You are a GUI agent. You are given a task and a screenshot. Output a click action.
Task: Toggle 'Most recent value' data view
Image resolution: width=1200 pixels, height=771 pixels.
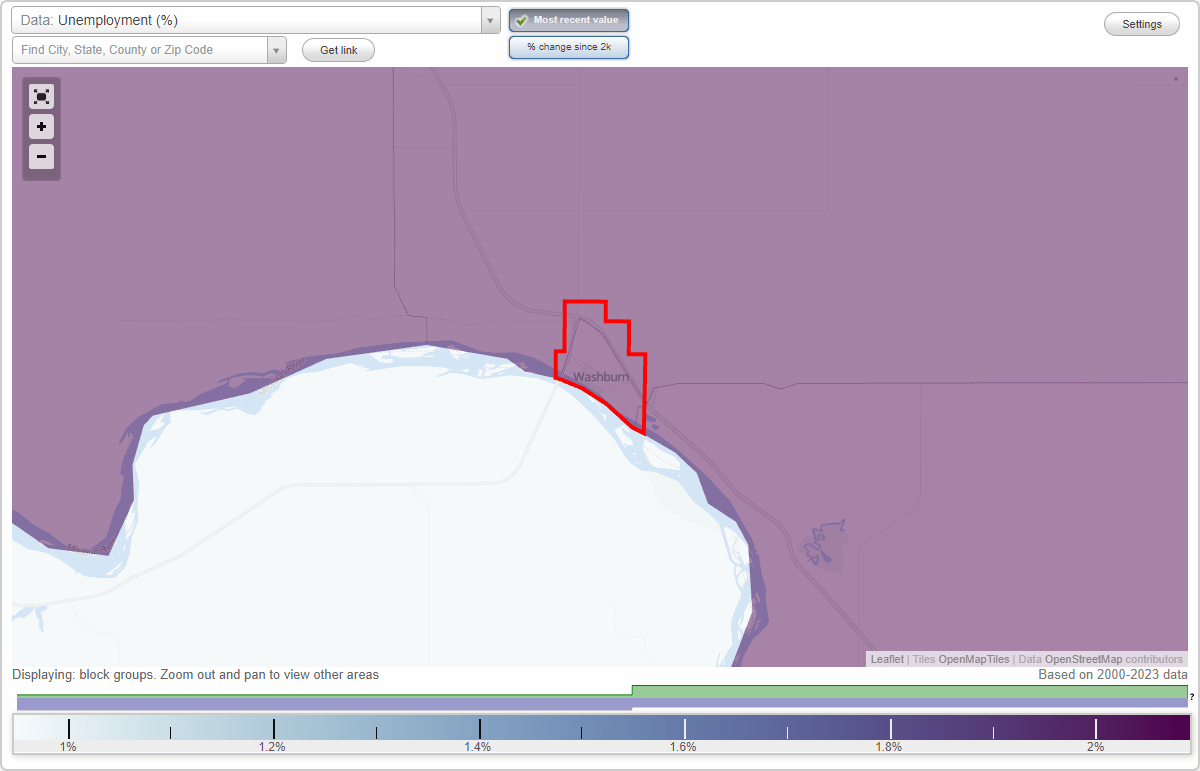pos(568,19)
